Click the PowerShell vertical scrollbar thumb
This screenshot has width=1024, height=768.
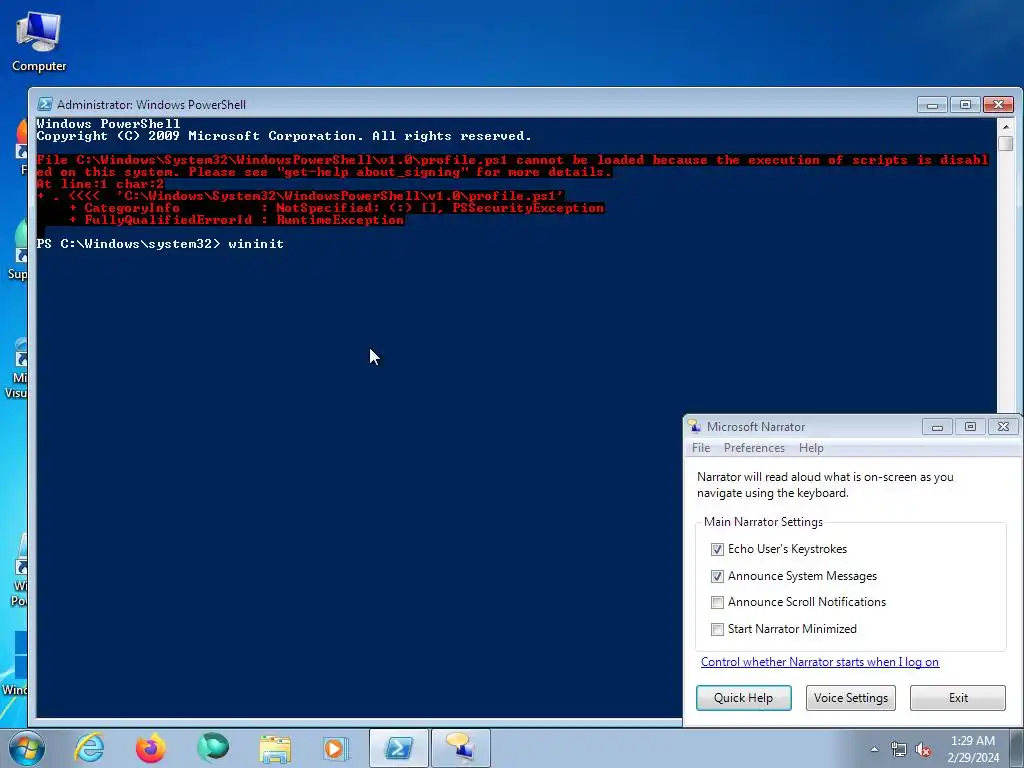click(1005, 142)
